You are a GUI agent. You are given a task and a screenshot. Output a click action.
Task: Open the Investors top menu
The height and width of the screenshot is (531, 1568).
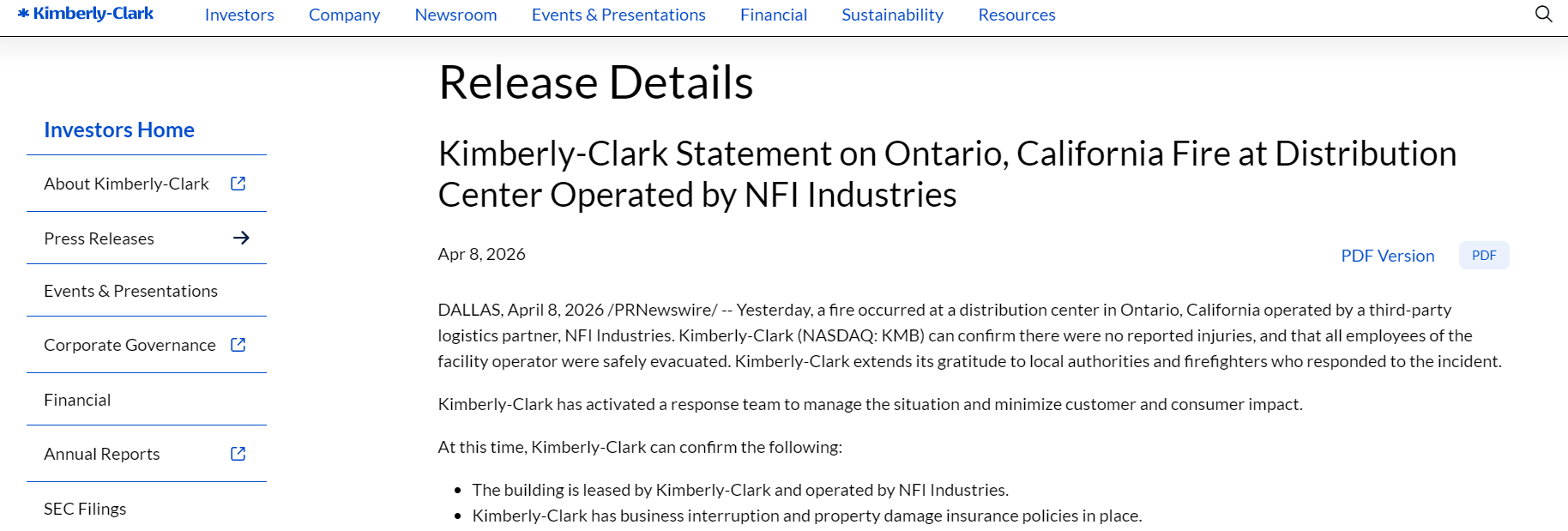pyautogui.click(x=239, y=15)
